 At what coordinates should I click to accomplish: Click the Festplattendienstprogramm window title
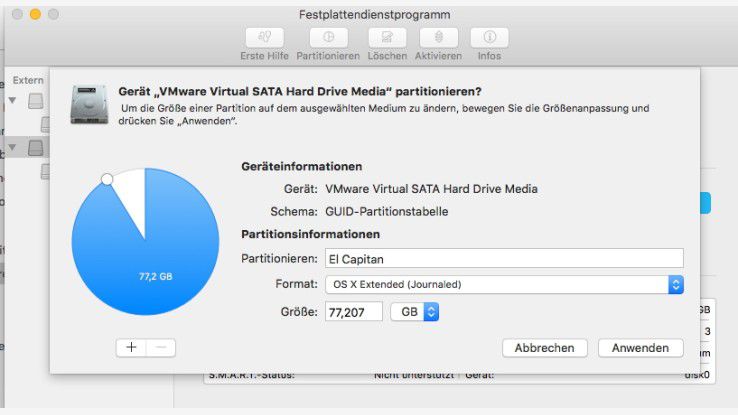click(x=375, y=15)
